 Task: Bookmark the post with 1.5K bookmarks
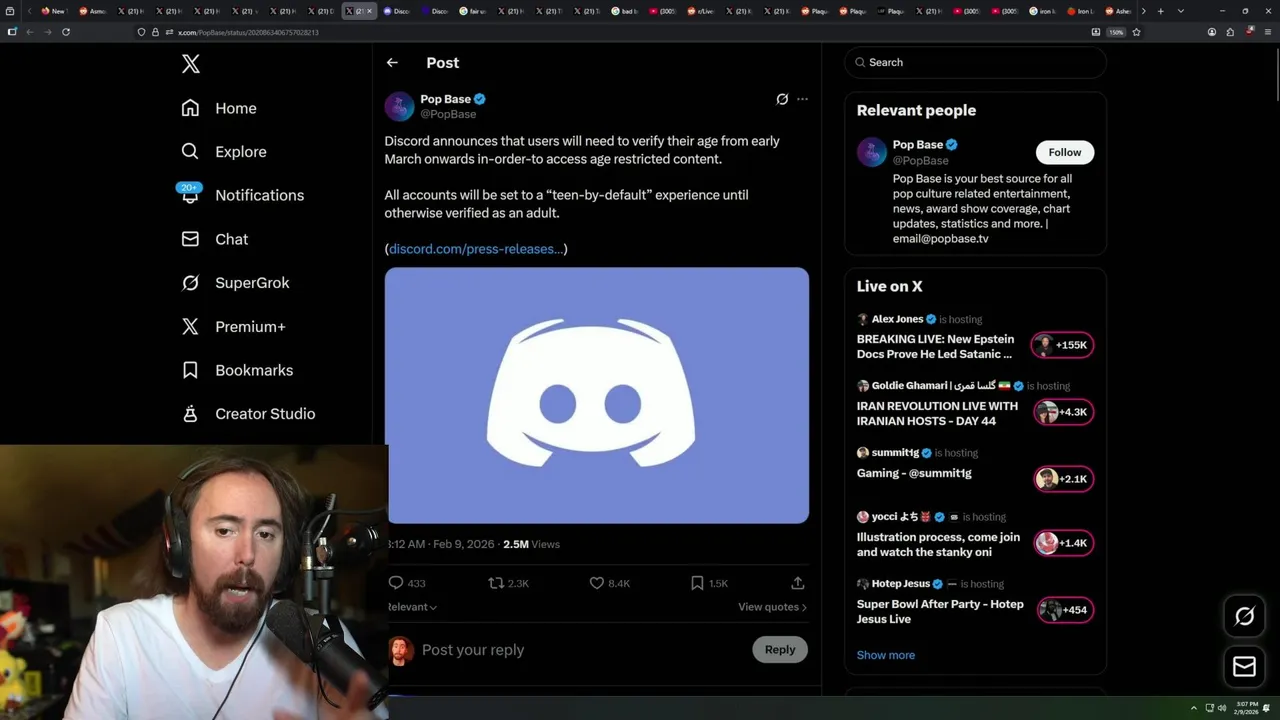pos(697,583)
